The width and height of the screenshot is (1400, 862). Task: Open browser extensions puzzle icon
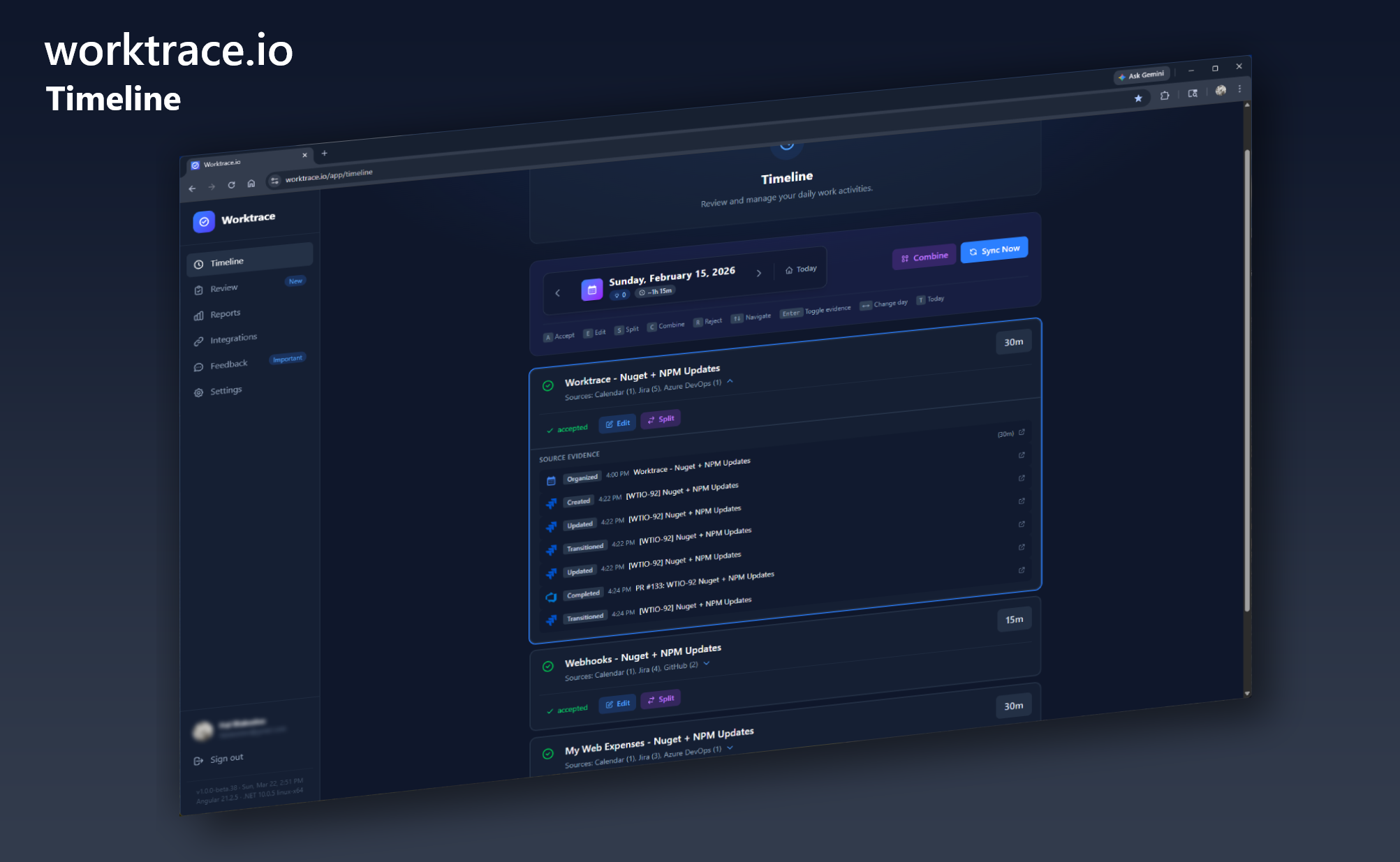tap(1165, 96)
